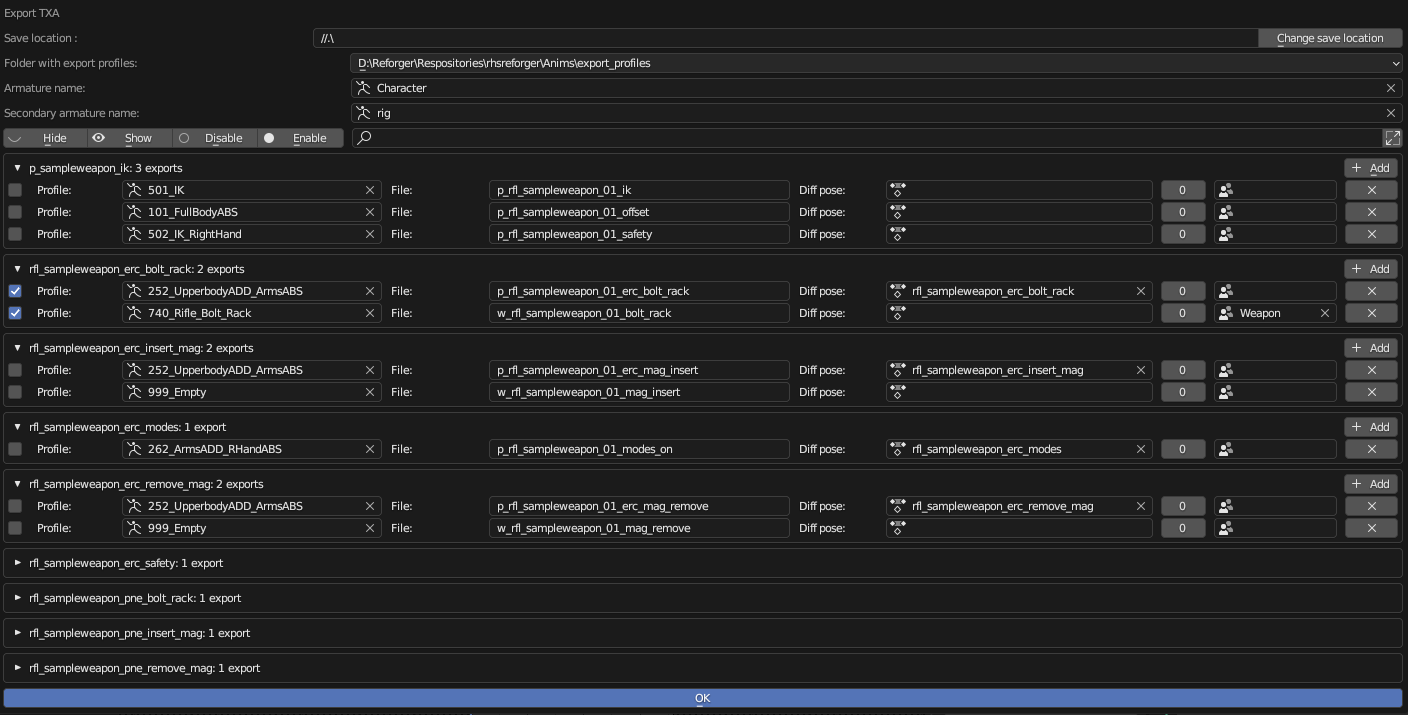Add export to p_sampleweapon_ik group

tap(1371, 168)
